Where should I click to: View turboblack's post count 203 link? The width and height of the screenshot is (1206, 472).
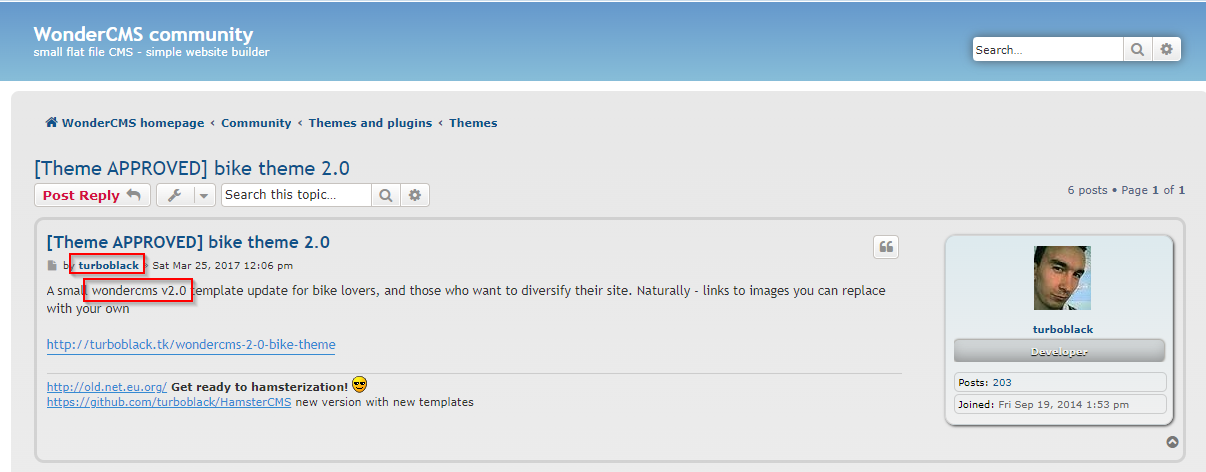click(x=1002, y=382)
